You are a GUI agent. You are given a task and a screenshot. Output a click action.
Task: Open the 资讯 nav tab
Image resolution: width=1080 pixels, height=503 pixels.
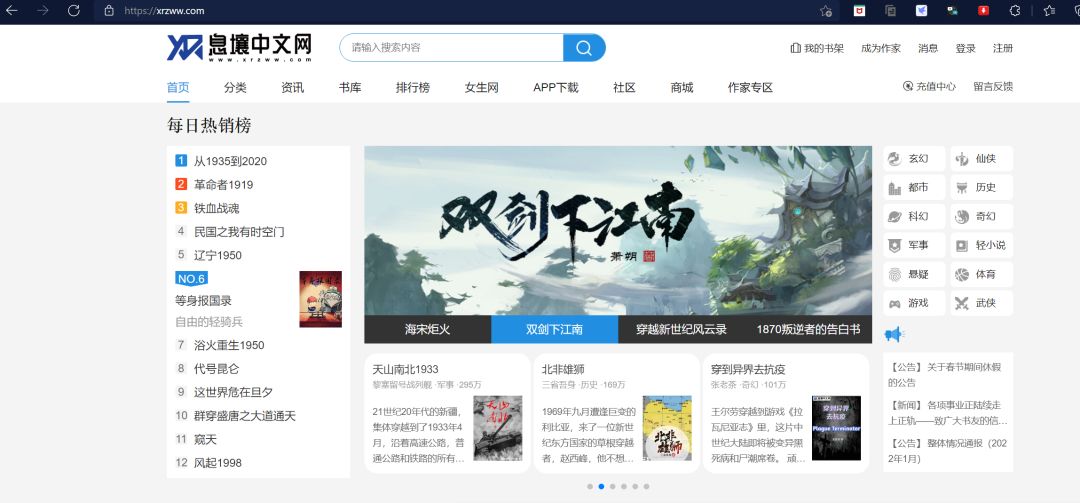(x=292, y=88)
